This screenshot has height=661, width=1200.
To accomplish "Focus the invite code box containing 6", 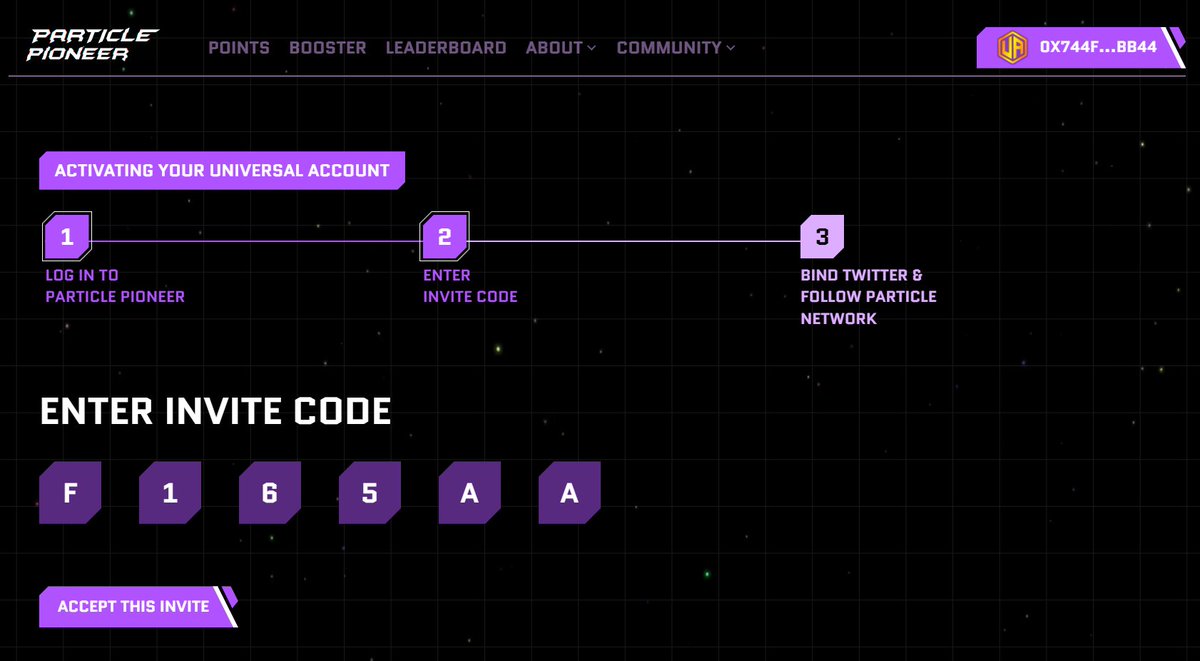I will click(270, 493).
